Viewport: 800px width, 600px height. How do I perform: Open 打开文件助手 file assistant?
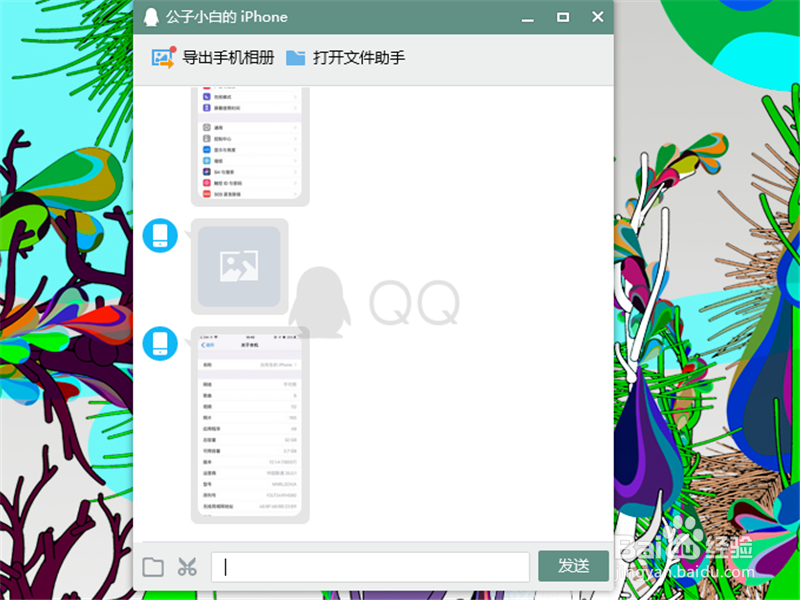pyautogui.click(x=359, y=57)
